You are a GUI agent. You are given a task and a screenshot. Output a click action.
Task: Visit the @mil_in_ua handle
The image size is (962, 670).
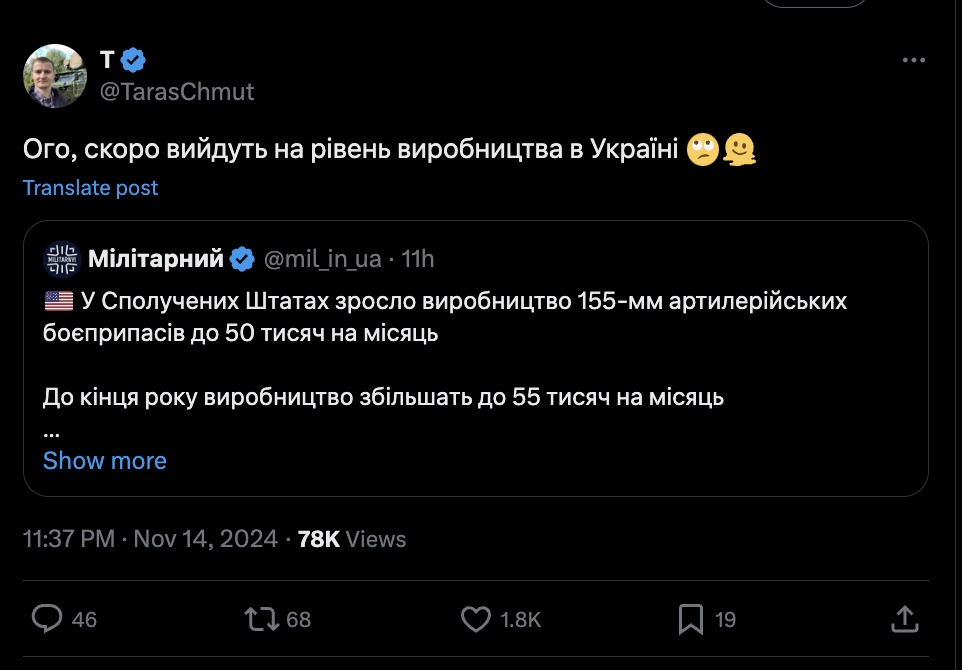[x=322, y=259]
